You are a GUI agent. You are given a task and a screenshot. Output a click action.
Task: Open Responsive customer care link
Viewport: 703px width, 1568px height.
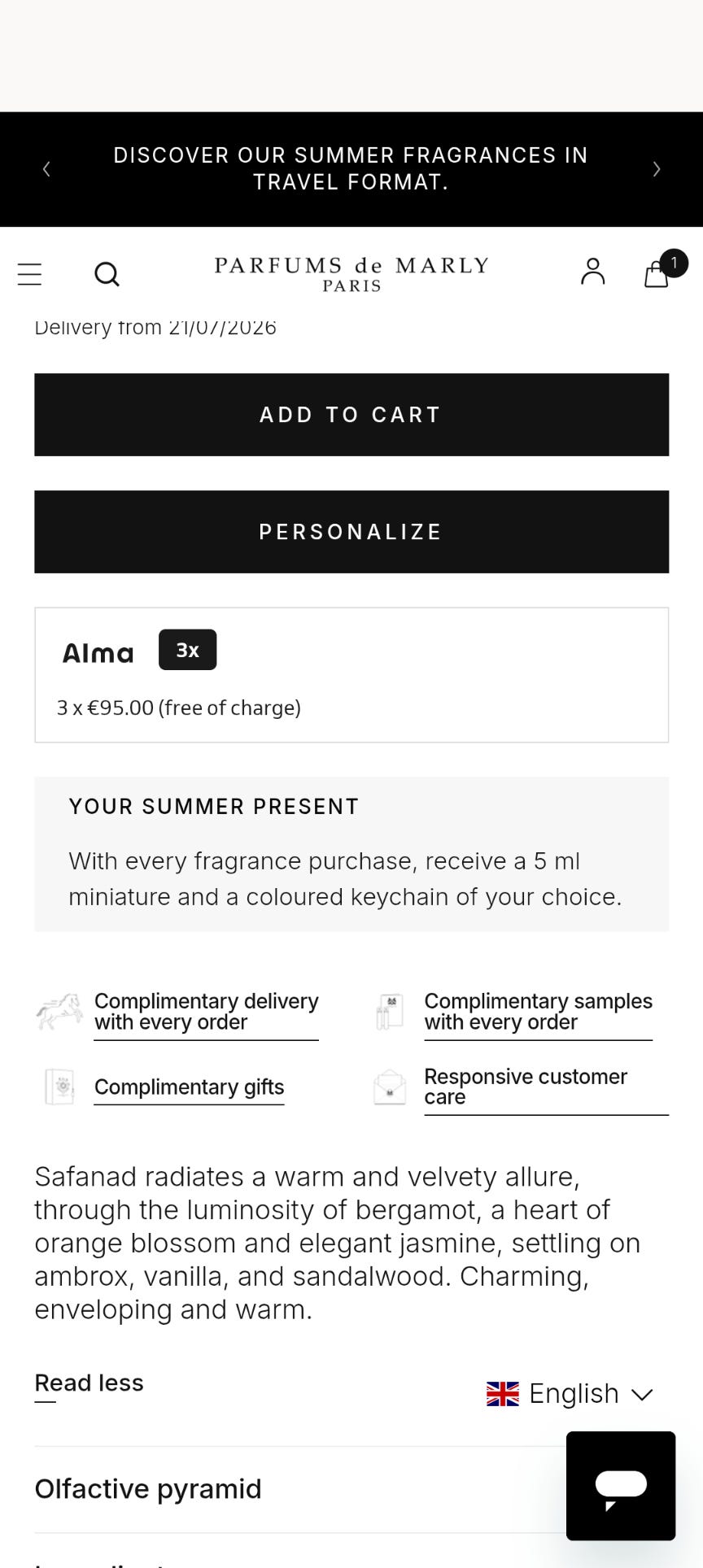(x=526, y=1087)
